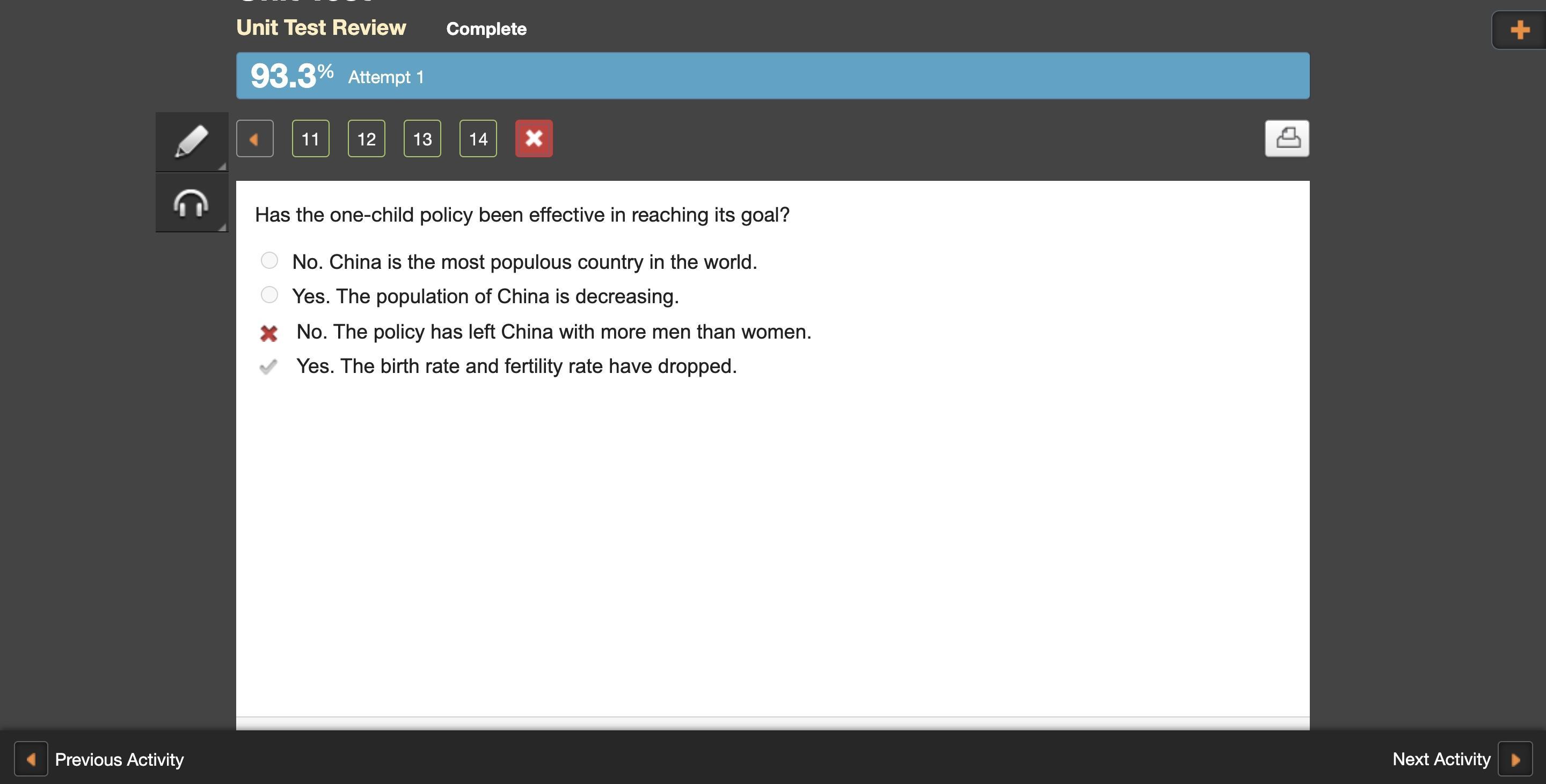This screenshot has height=784, width=1546.
Task: Click the Previous Activity label
Action: 119,759
